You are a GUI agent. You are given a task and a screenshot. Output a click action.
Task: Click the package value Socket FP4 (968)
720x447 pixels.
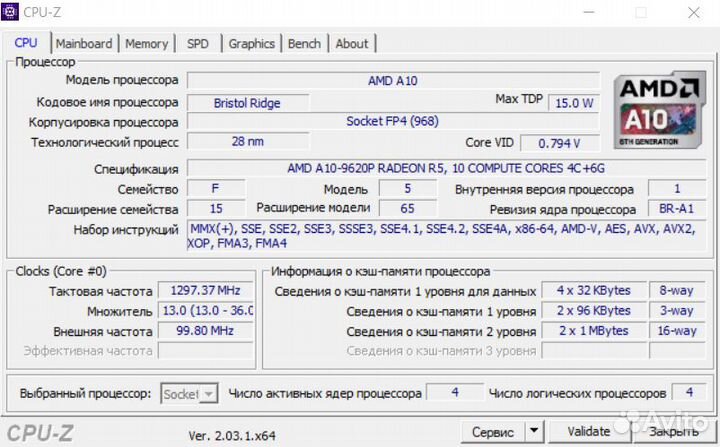[x=393, y=121]
